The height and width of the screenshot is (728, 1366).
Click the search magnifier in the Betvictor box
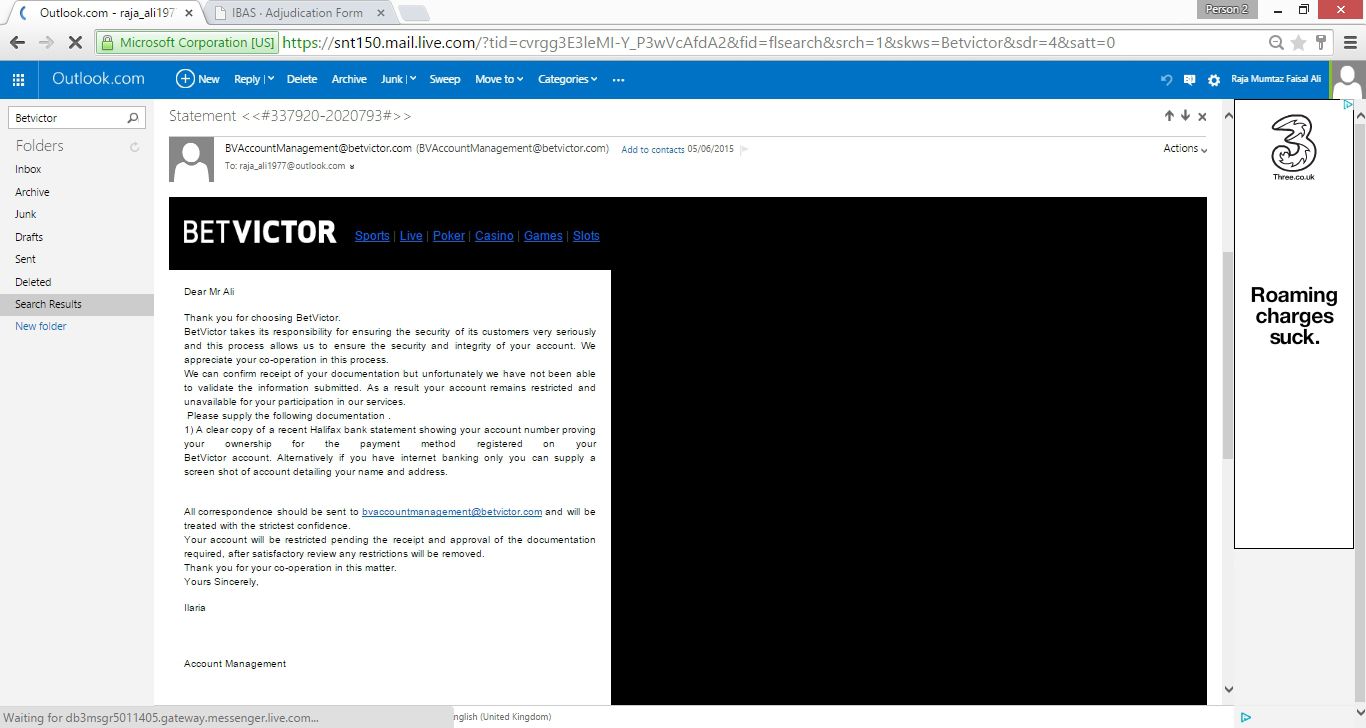(x=133, y=118)
